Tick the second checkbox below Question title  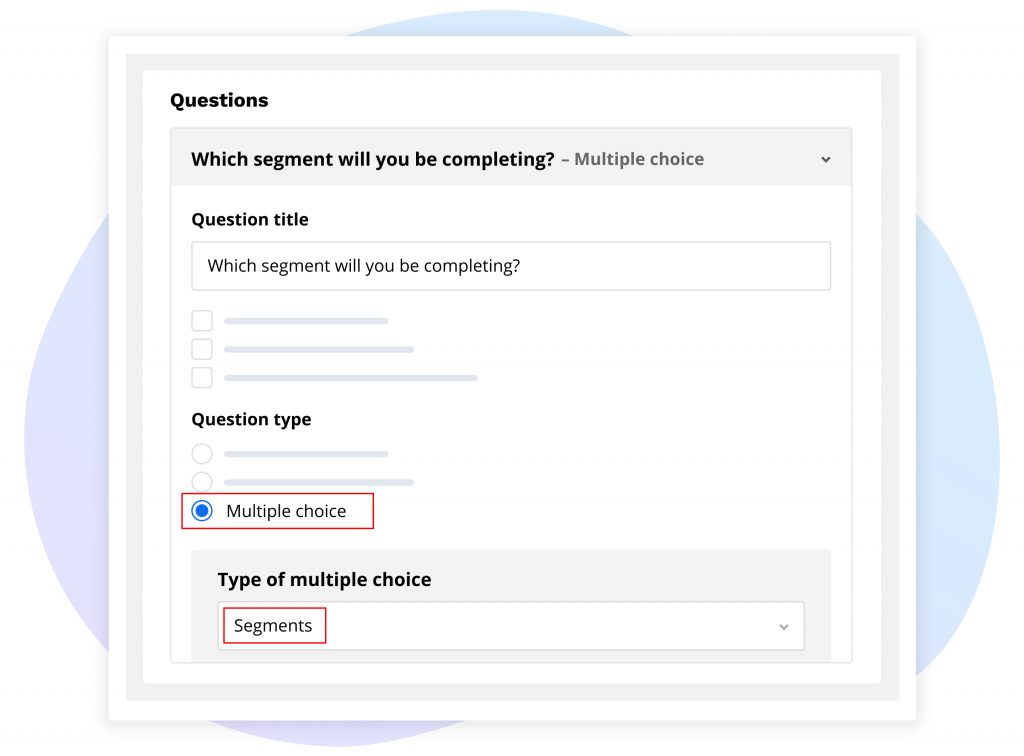click(x=202, y=349)
